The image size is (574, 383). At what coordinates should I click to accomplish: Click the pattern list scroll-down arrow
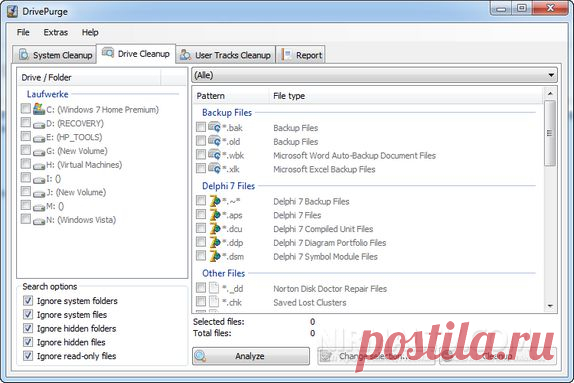coord(550,306)
